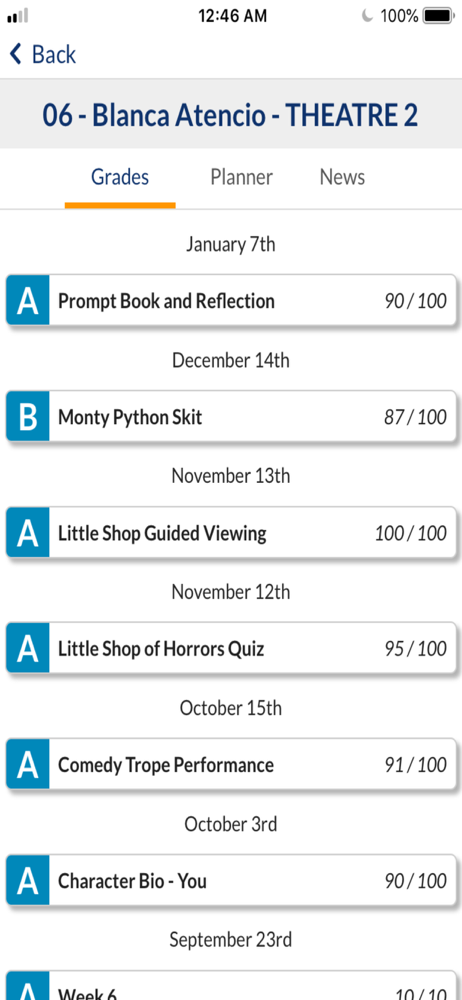The image size is (462, 1000).
Task: Switch to the Planner tab
Action: [241, 177]
